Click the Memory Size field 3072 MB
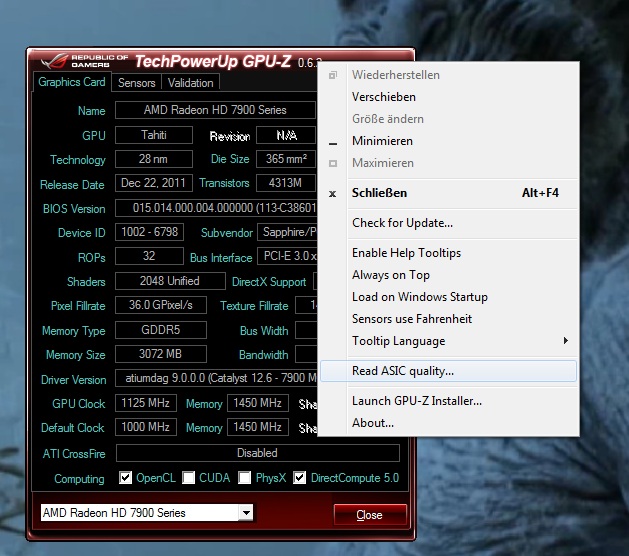The height and width of the screenshot is (556, 629). tap(161, 354)
